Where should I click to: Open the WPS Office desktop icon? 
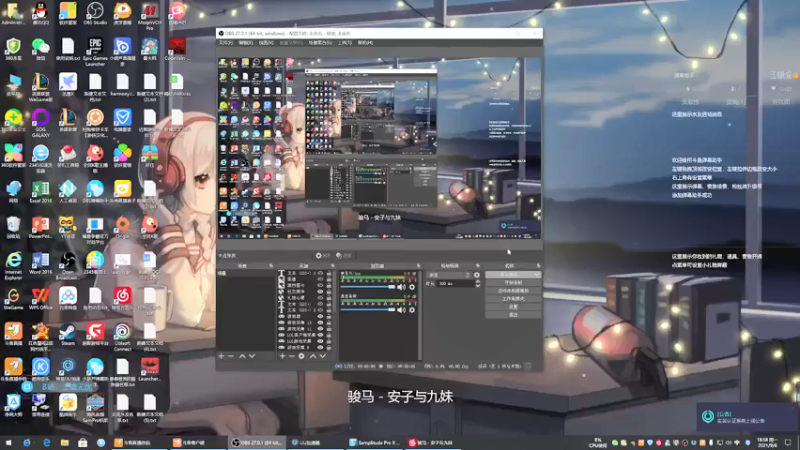[x=41, y=299]
